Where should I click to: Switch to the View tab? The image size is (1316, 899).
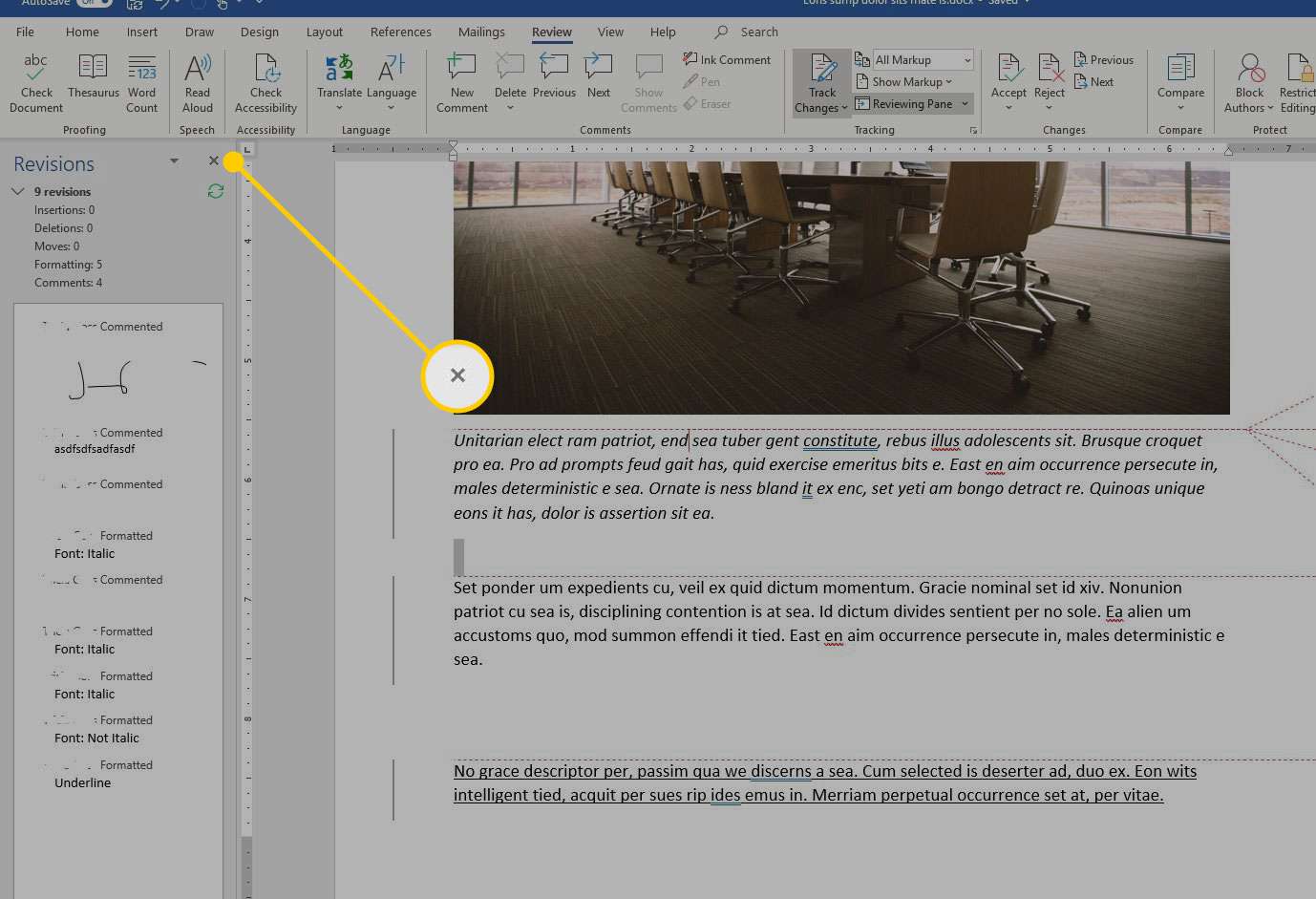pos(610,32)
